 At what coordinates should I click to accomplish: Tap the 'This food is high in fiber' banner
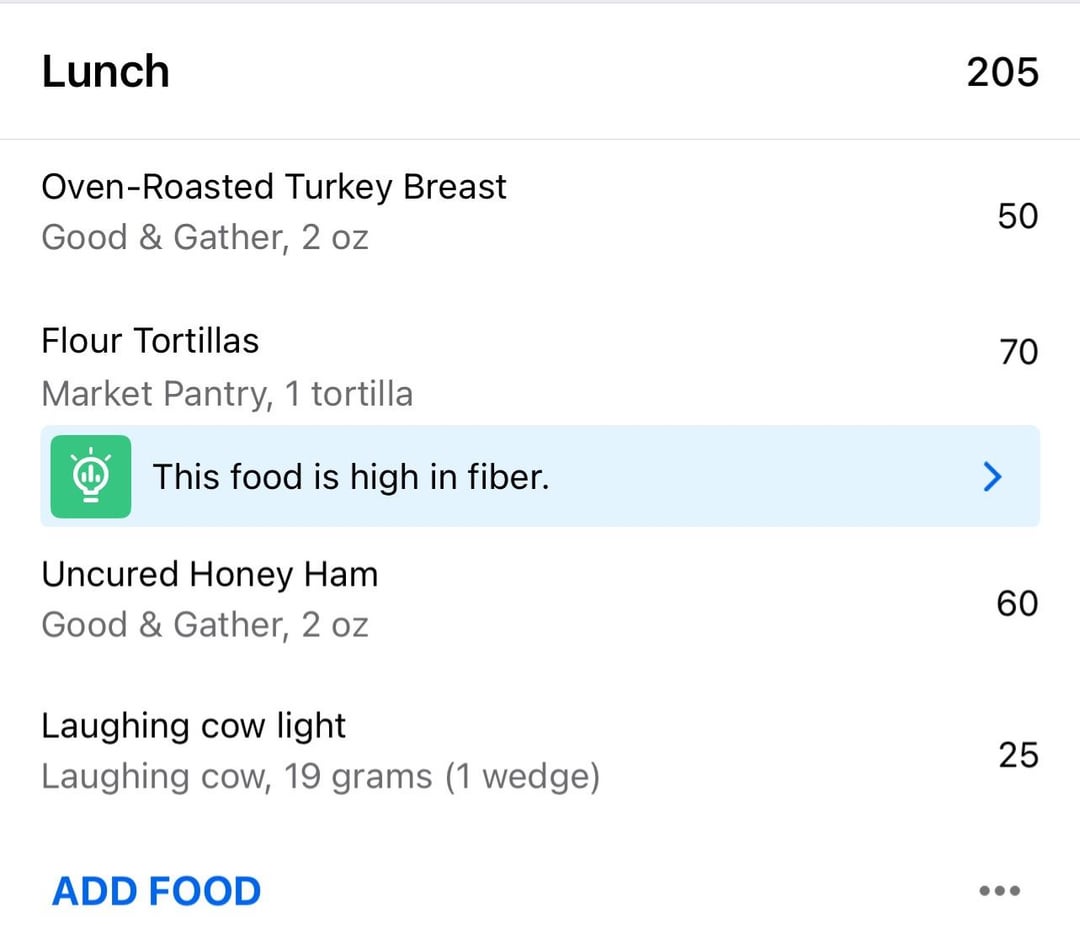540,477
